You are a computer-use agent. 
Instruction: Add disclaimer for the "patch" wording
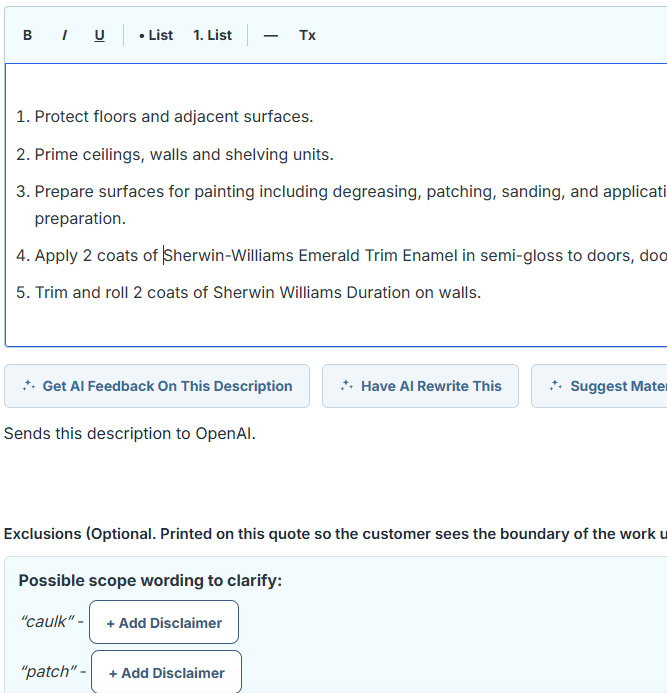click(x=167, y=672)
